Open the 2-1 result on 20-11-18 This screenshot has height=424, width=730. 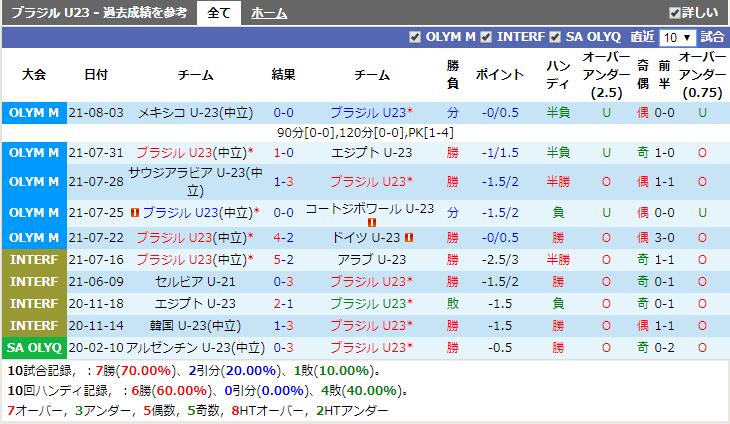tap(284, 303)
